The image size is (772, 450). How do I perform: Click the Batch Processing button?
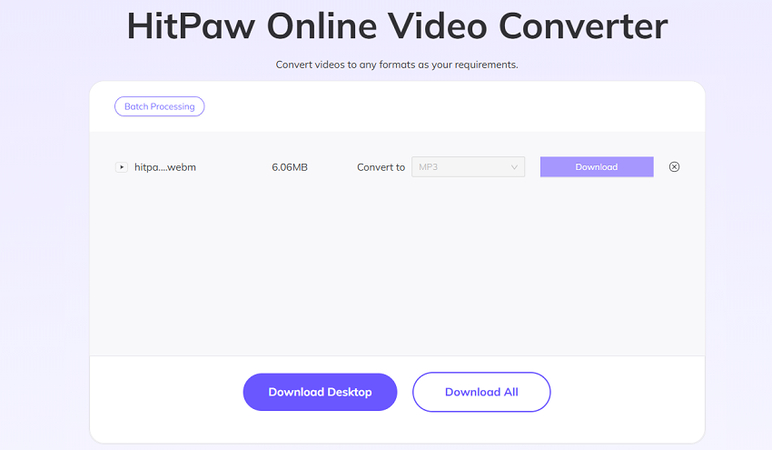tap(160, 106)
